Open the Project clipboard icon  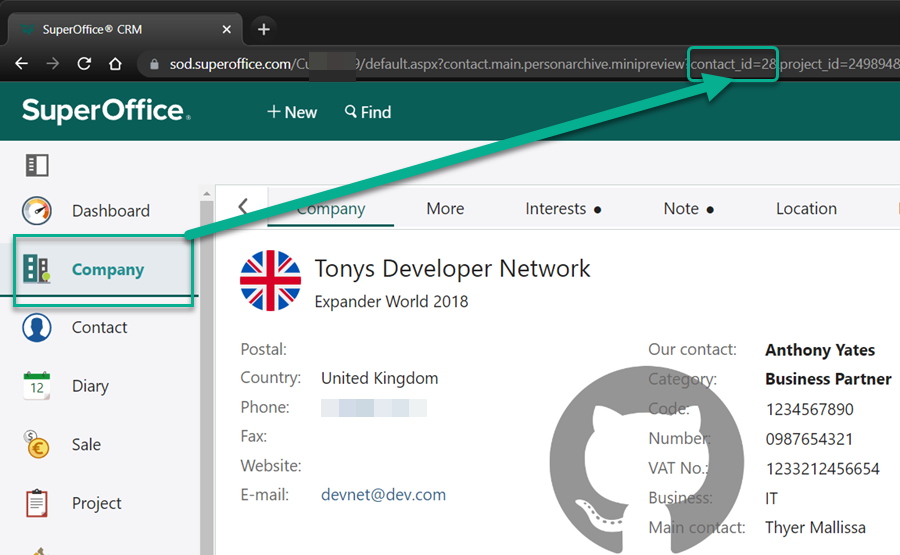[x=37, y=503]
